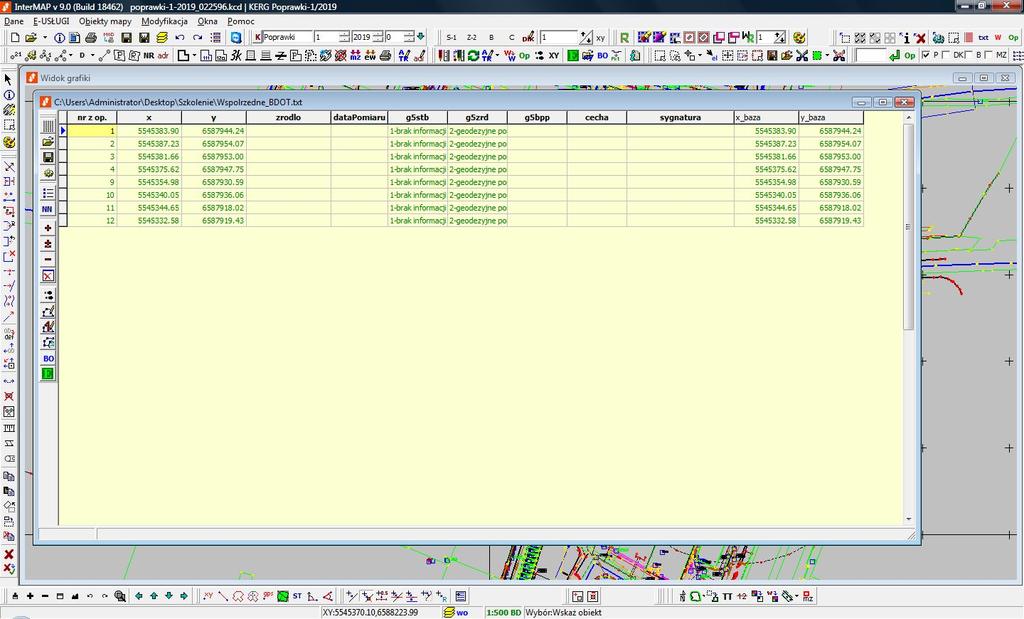Viewport: 1024px width, 619px height.
Task: Click the ST icon in bottom toolbar
Action: coord(297,595)
